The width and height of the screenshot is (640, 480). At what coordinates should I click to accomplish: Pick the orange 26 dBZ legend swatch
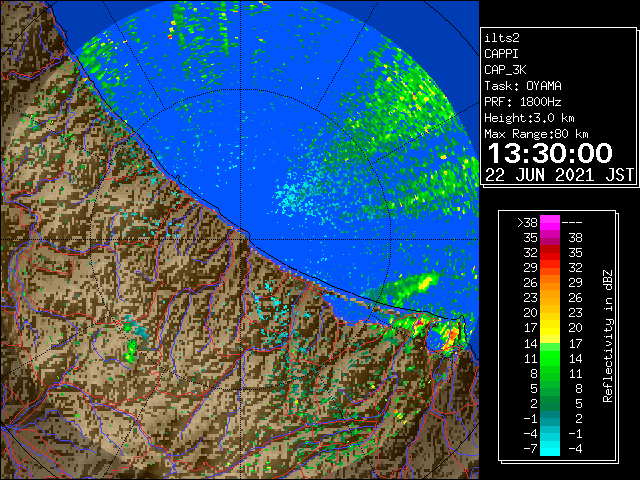tap(550, 283)
